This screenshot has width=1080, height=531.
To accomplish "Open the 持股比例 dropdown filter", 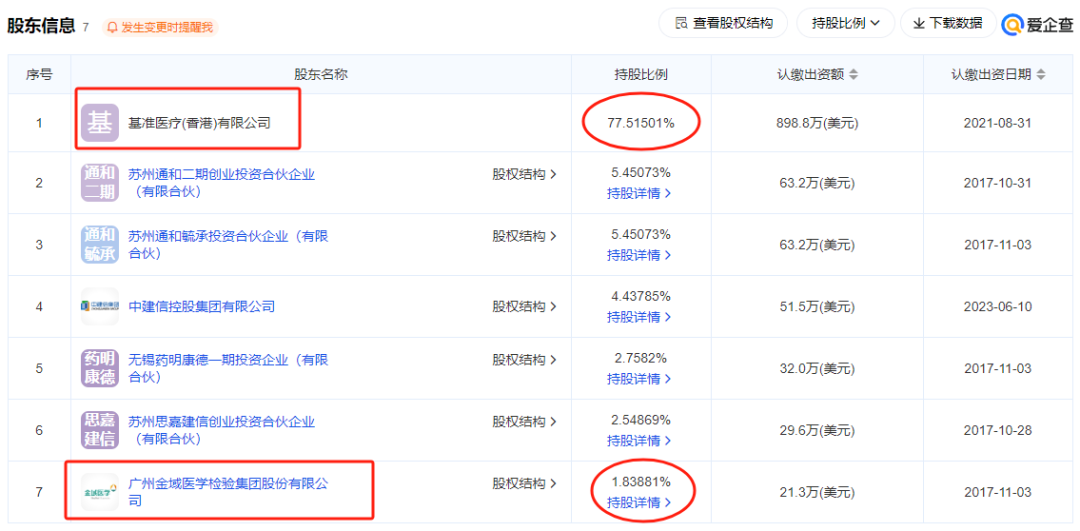I will tap(845, 23).
